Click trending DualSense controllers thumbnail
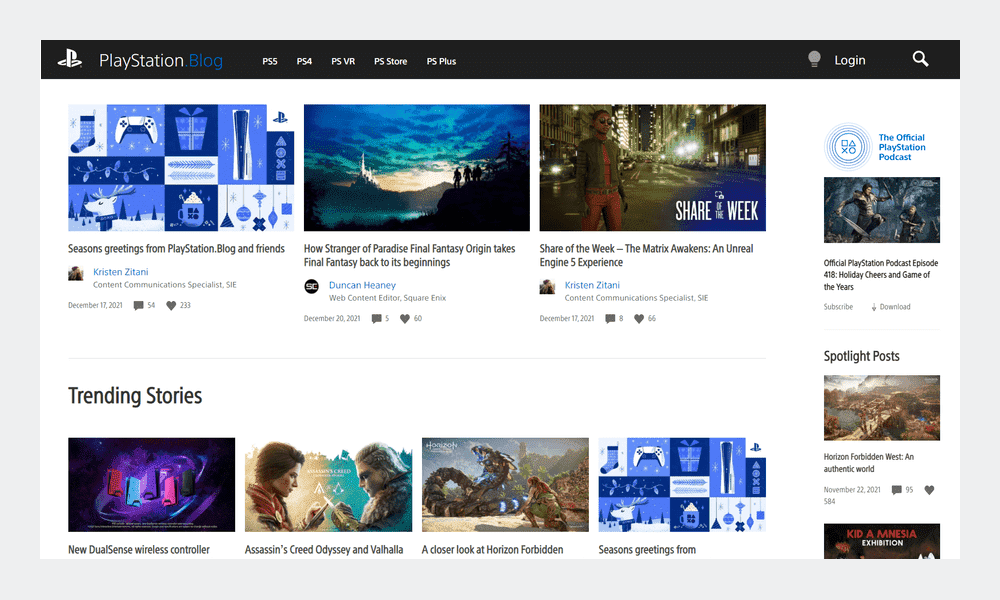This screenshot has height=600, width=1000. 152,485
